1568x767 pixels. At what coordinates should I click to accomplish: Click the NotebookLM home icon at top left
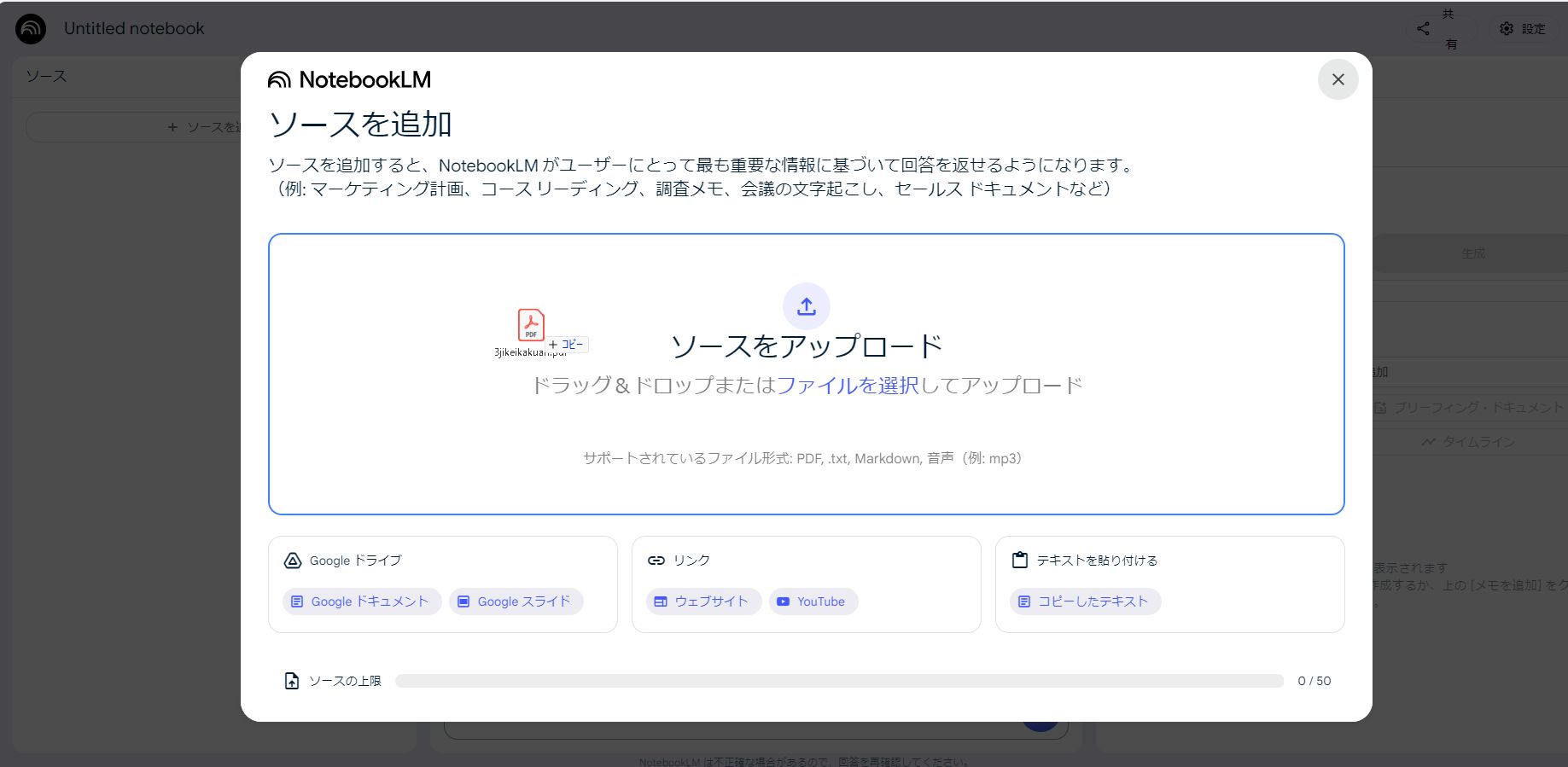31,29
